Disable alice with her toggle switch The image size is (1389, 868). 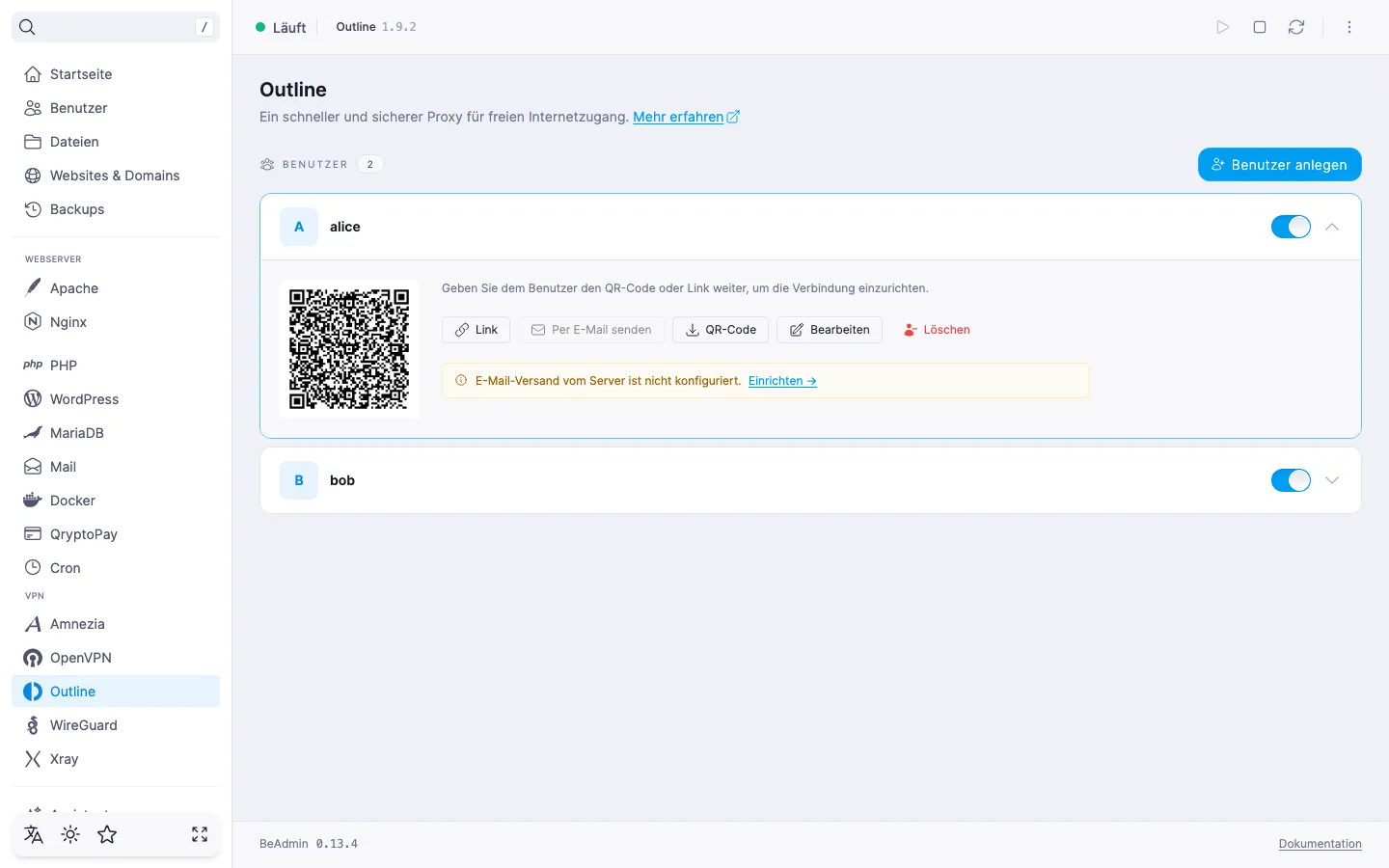click(1291, 227)
